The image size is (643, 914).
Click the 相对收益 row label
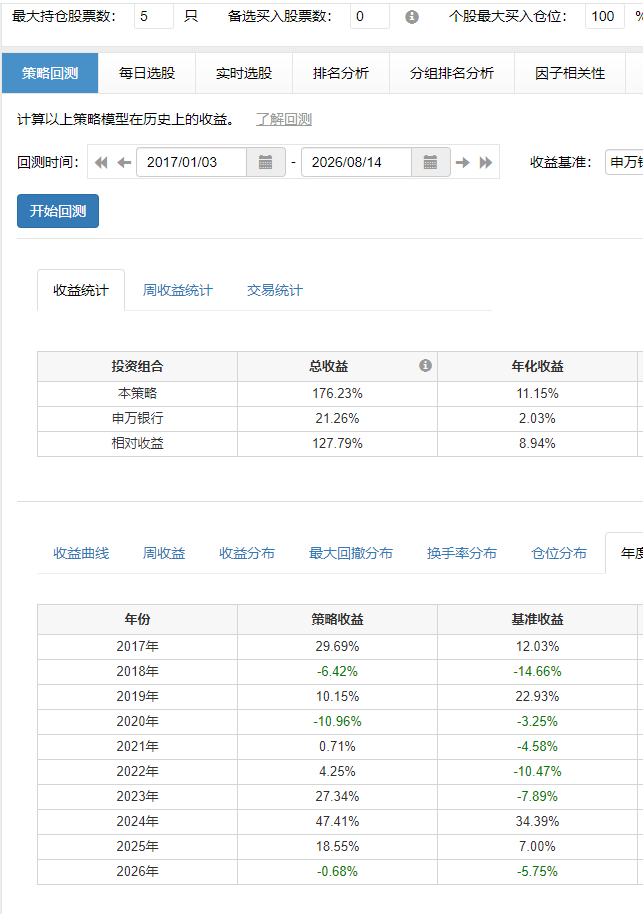pos(138,444)
